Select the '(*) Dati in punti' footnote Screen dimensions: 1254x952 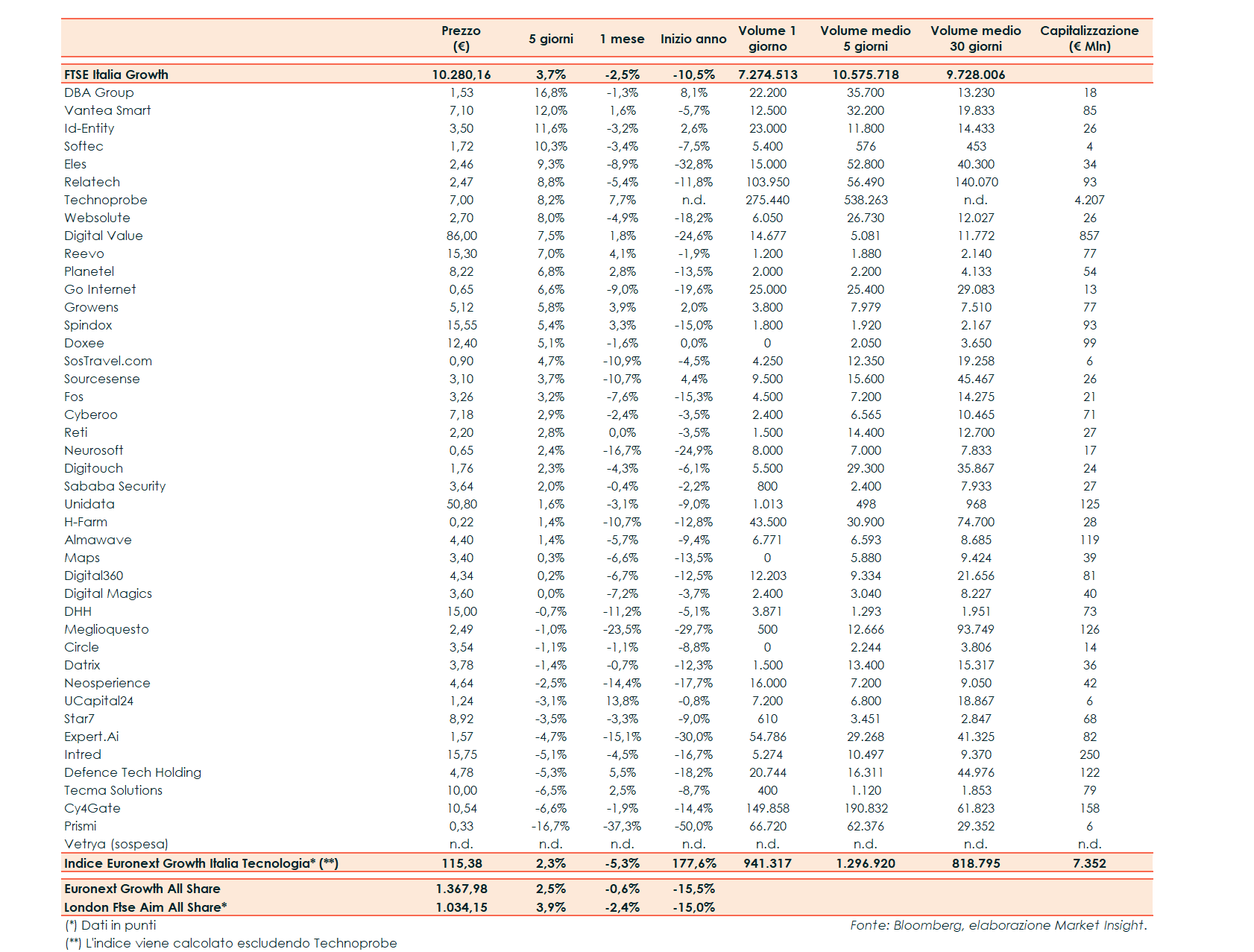point(110,925)
